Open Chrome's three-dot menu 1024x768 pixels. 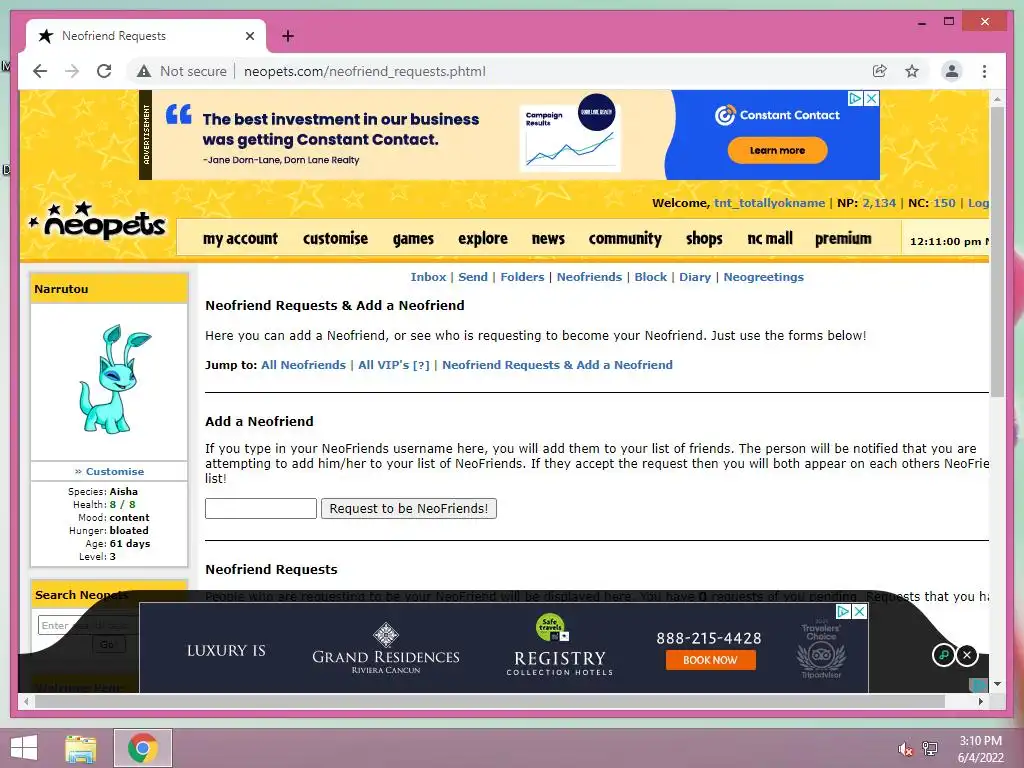[984, 71]
